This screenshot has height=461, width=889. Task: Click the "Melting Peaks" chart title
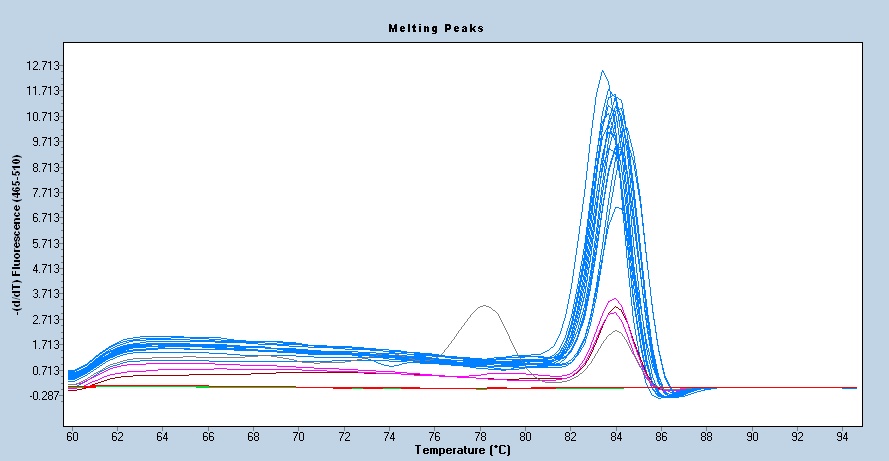(x=436, y=28)
